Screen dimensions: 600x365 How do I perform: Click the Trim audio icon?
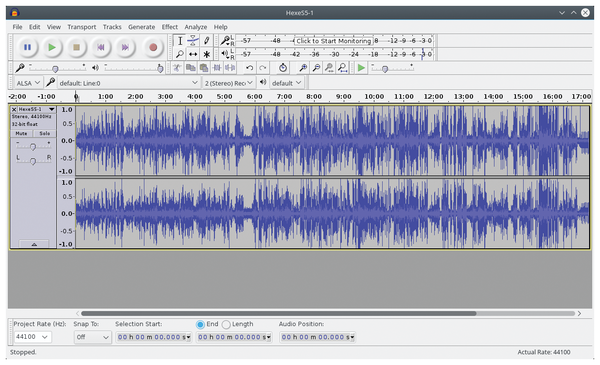pyautogui.click(x=217, y=68)
